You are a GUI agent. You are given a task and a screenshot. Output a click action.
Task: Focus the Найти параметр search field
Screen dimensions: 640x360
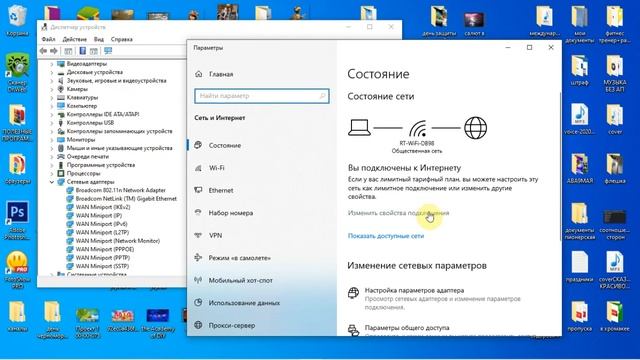click(x=262, y=96)
